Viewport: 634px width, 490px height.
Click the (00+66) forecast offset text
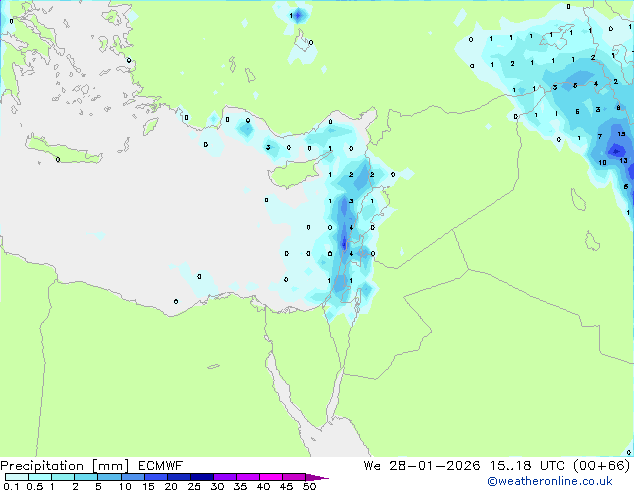(x=602, y=466)
